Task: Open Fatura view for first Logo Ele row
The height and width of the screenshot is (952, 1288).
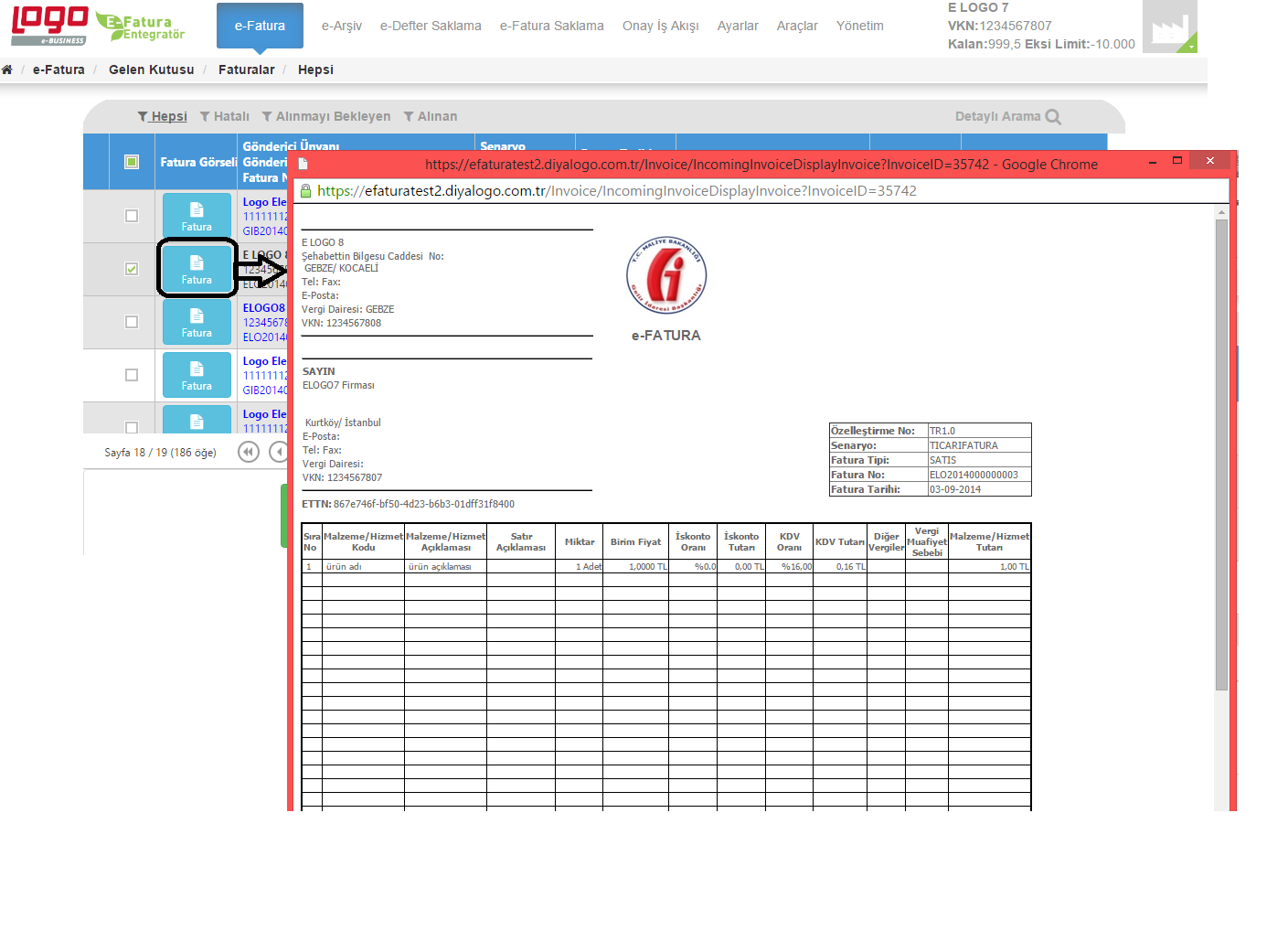Action: click(197, 216)
